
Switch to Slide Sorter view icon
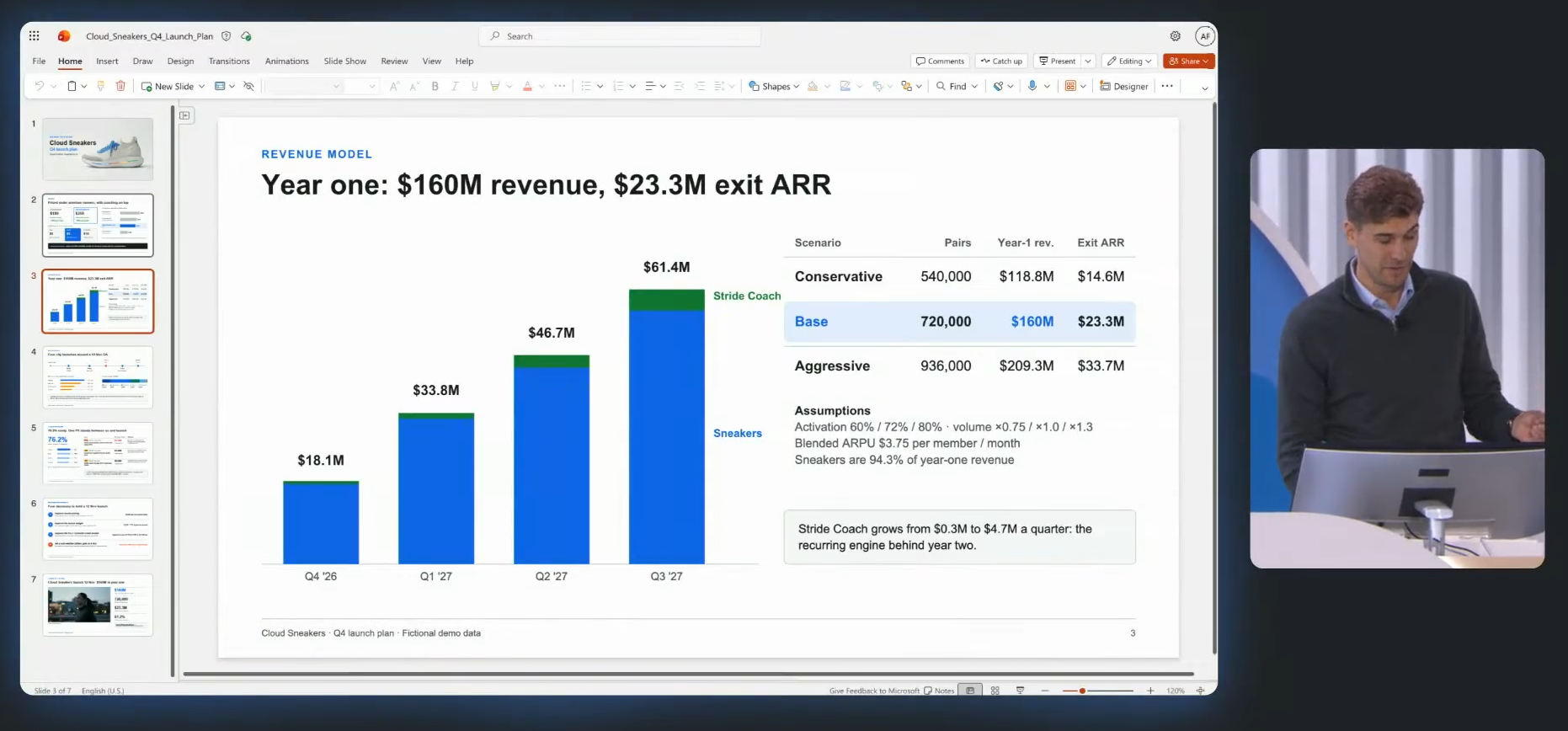[x=995, y=691]
